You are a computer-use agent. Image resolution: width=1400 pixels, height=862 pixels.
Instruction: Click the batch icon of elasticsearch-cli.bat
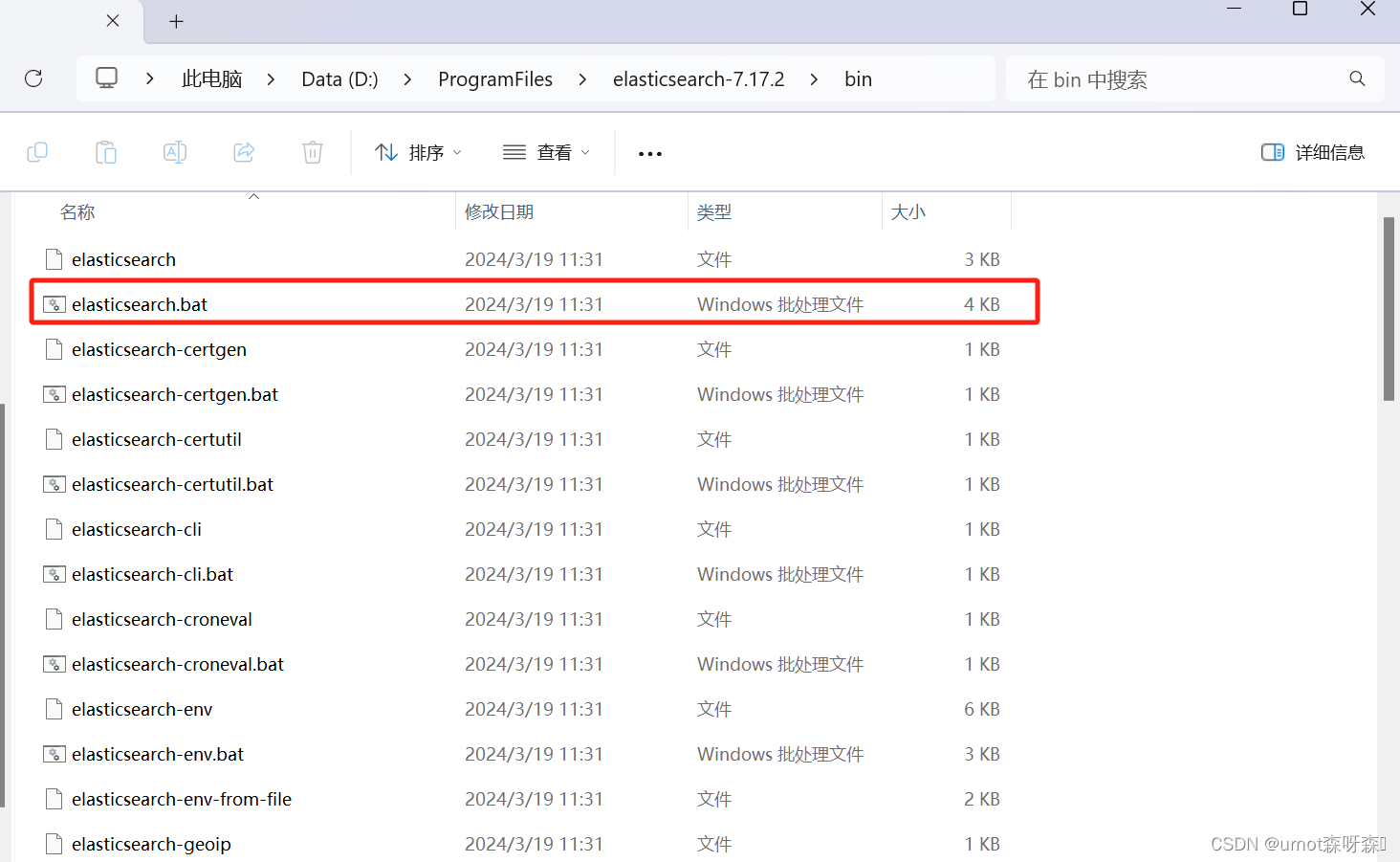coord(55,574)
